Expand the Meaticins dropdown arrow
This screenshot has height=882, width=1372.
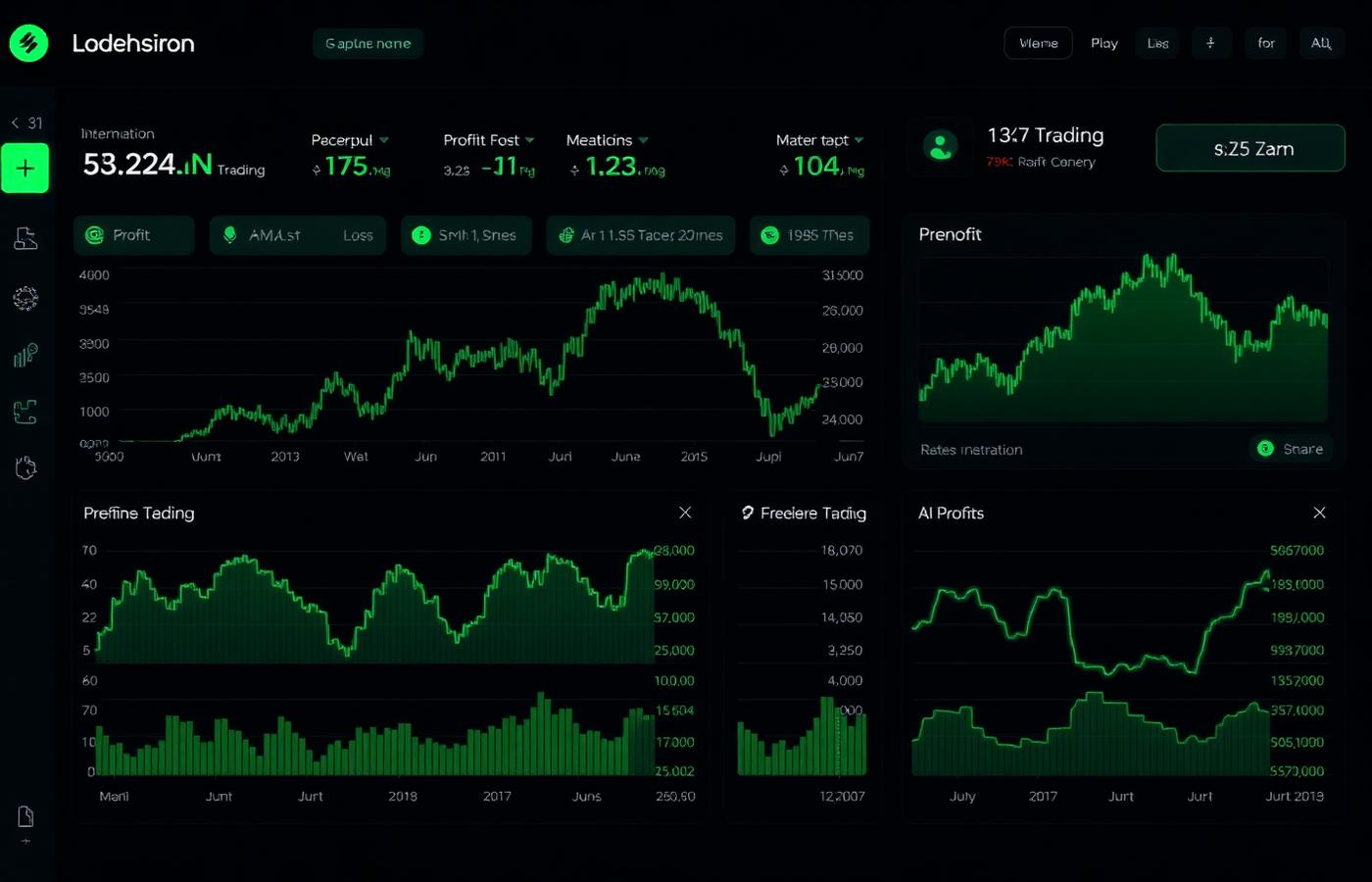coord(643,140)
